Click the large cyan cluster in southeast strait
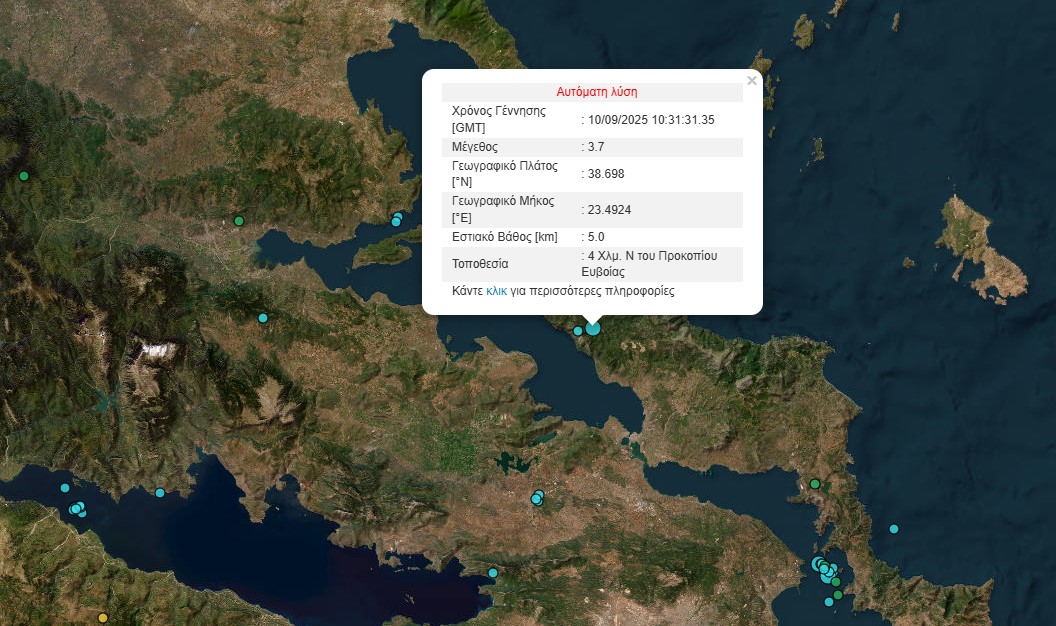Screen dimensions: 1056x626 [825, 570]
